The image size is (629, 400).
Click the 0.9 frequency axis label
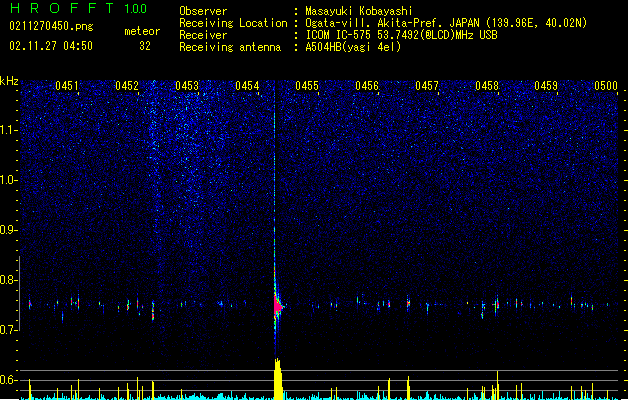[x=9, y=230]
